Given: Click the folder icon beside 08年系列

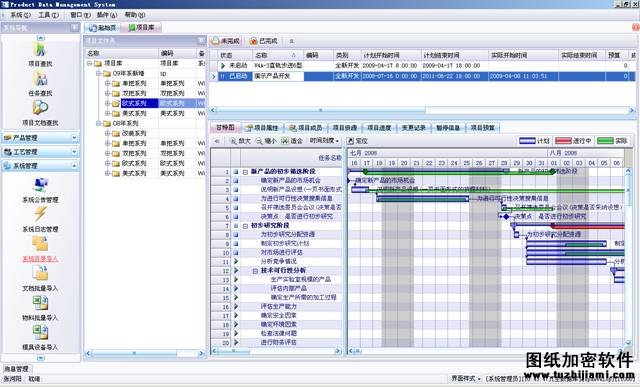Looking at the screenshot, I should coord(107,123).
